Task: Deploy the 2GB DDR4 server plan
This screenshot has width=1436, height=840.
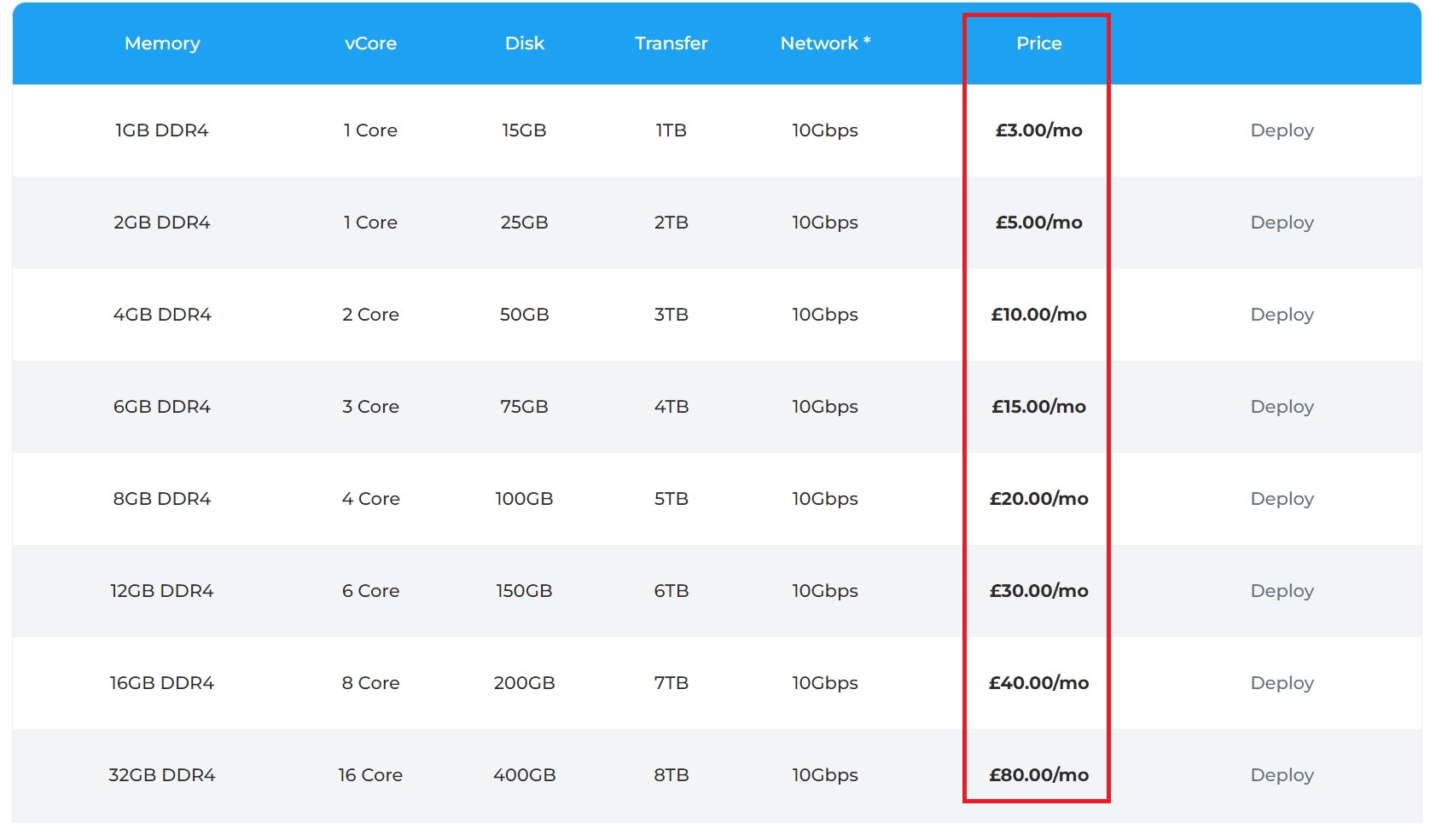Action: click(1282, 223)
